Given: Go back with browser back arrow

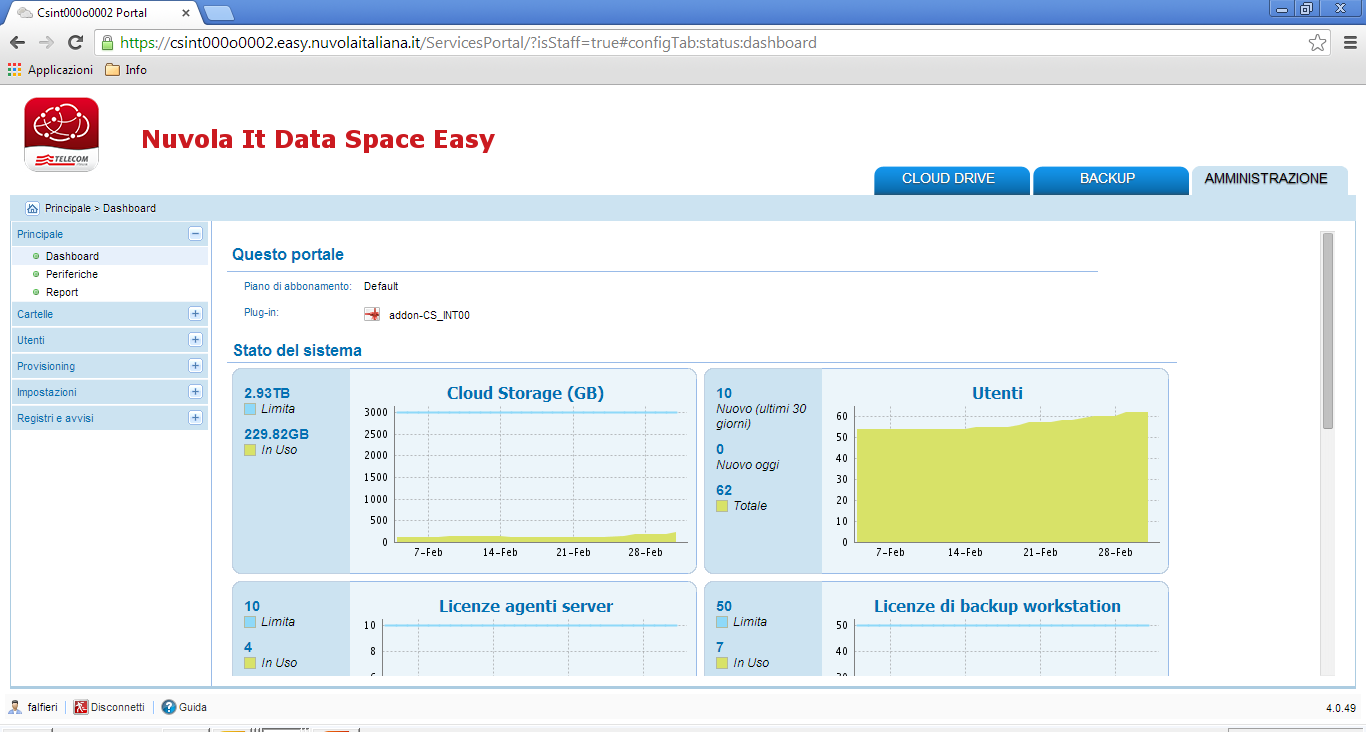Looking at the screenshot, I should (x=17, y=43).
